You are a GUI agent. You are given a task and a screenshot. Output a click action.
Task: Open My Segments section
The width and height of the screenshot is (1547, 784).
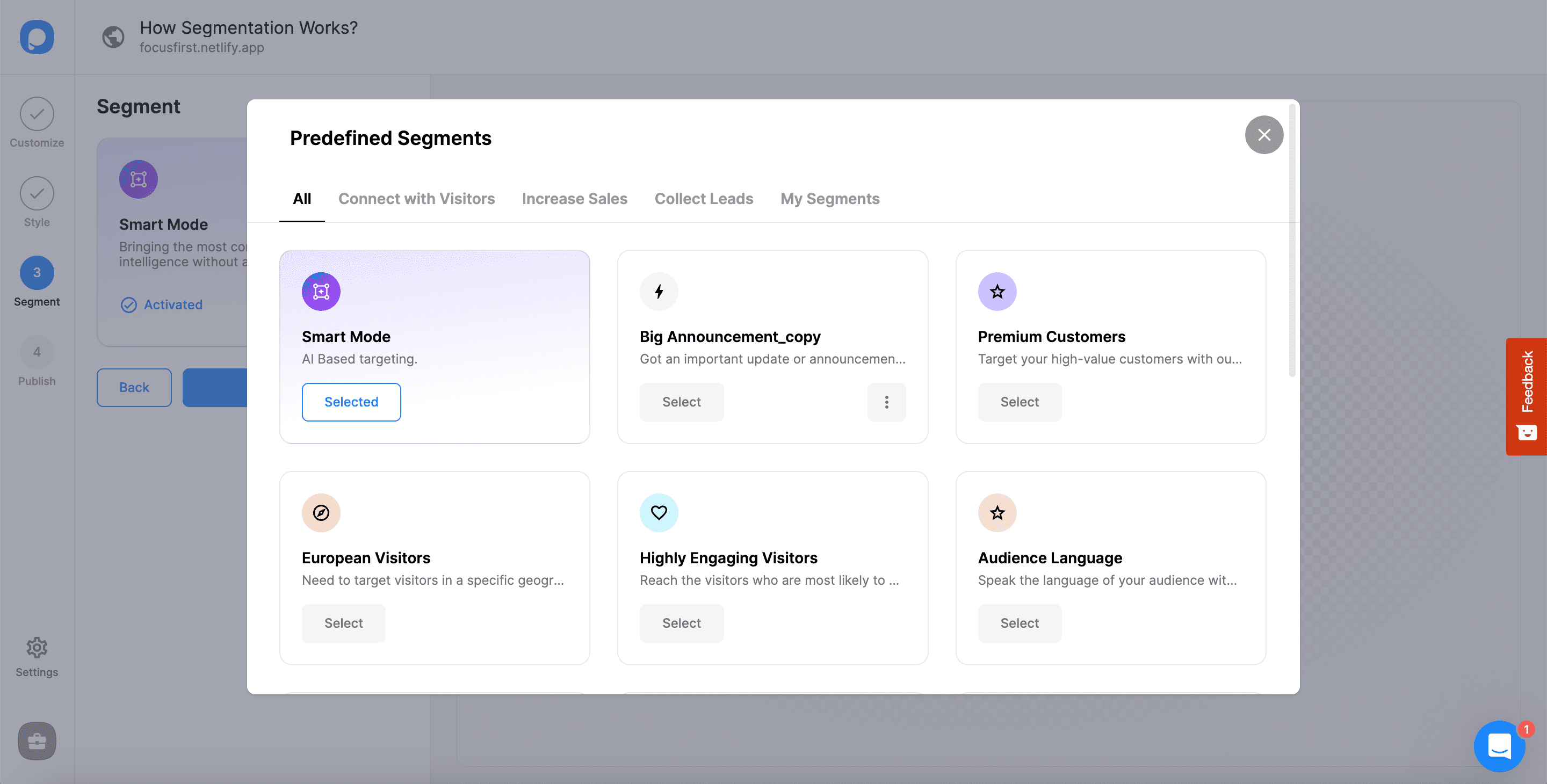[x=830, y=198]
